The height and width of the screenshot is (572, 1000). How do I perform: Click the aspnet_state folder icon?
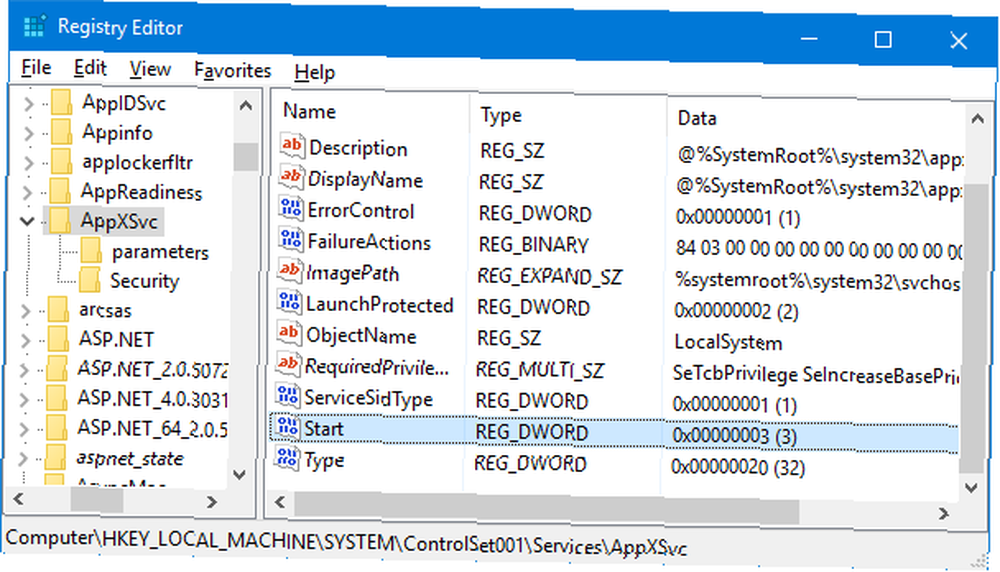pos(57,458)
